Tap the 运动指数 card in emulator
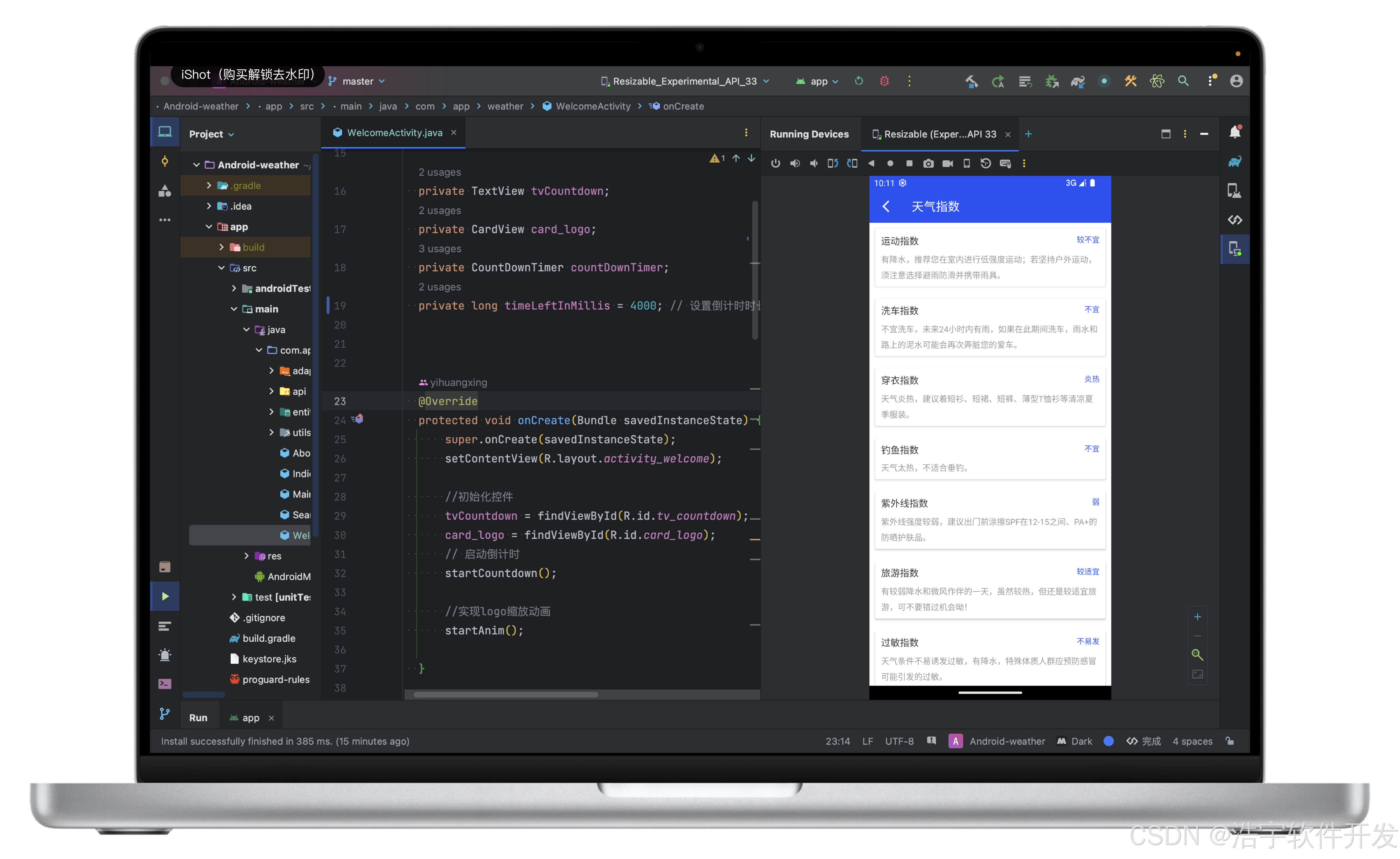 click(990, 257)
